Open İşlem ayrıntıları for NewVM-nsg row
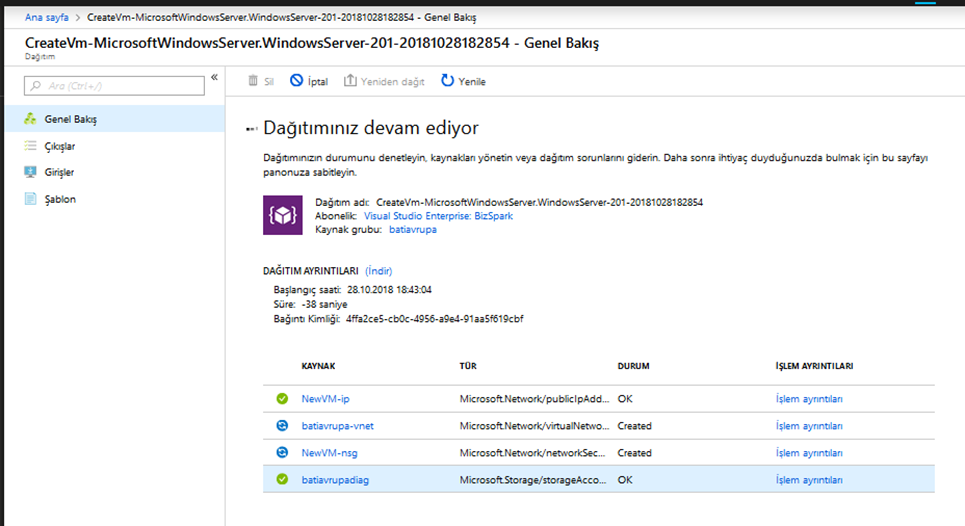Screen dimensions: 965x526 pos(809,453)
